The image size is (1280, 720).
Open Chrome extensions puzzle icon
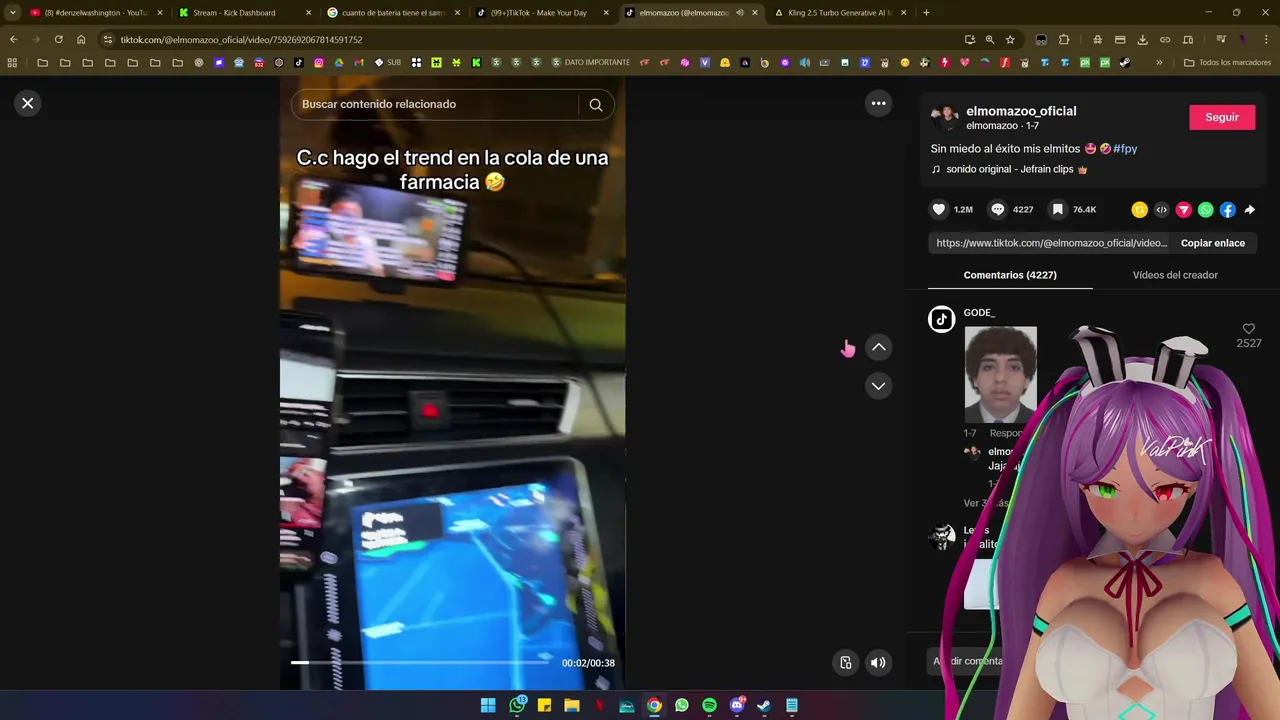click(1064, 39)
